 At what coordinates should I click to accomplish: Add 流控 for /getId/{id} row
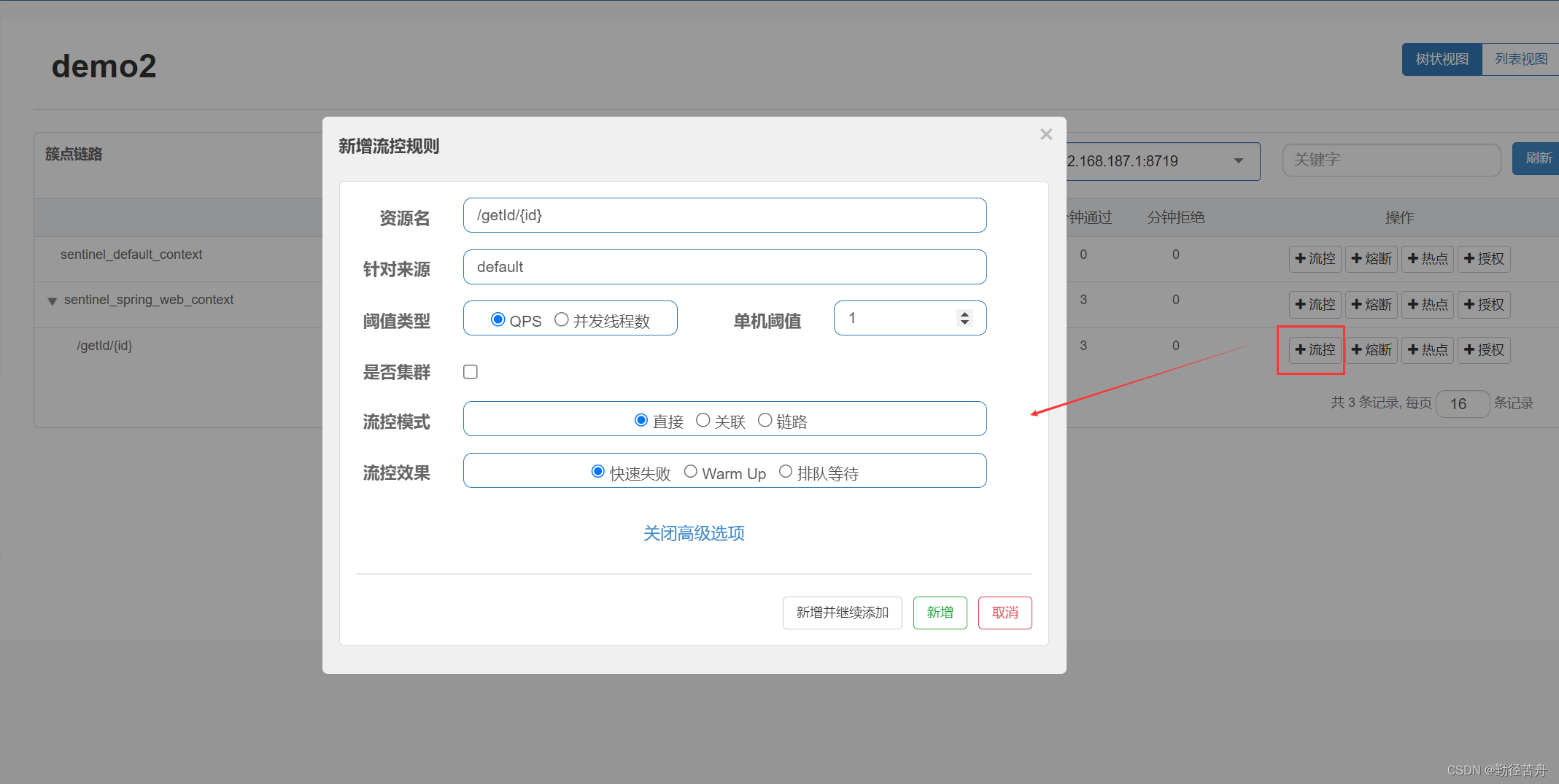(x=1315, y=350)
